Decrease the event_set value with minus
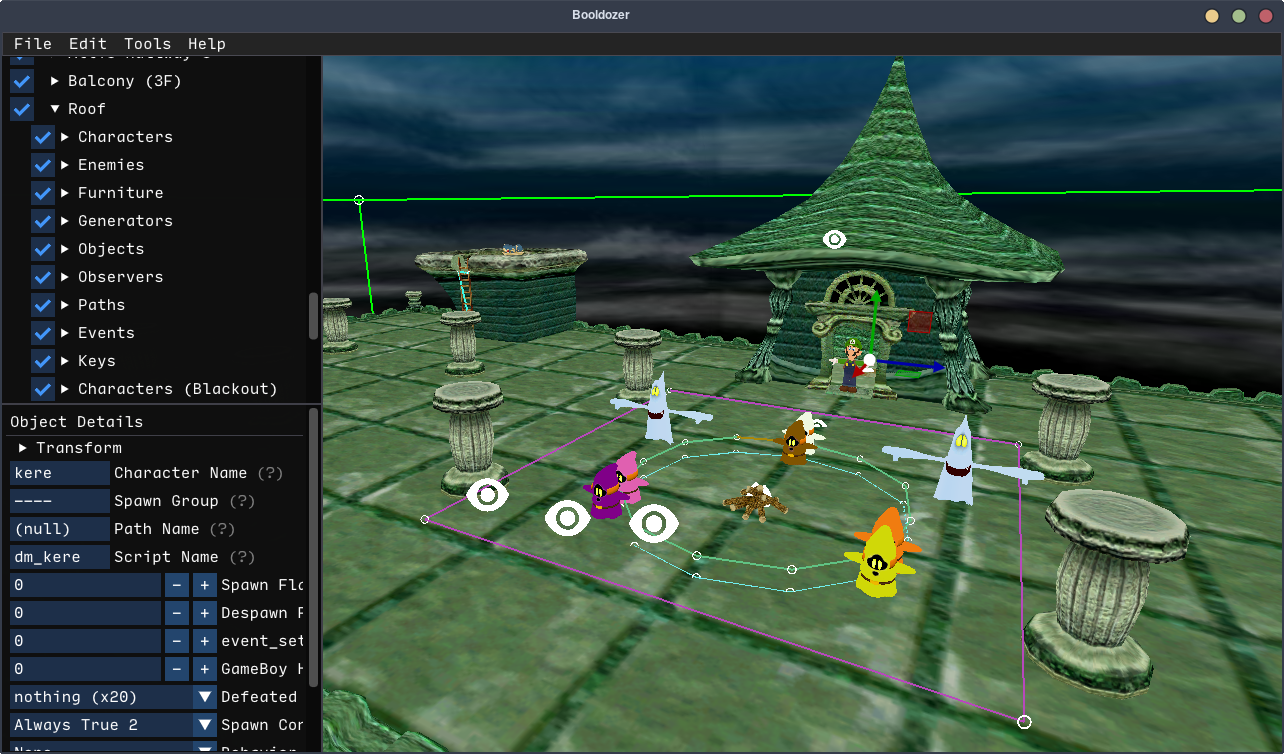The image size is (1284, 754). pyautogui.click(x=177, y=641)
